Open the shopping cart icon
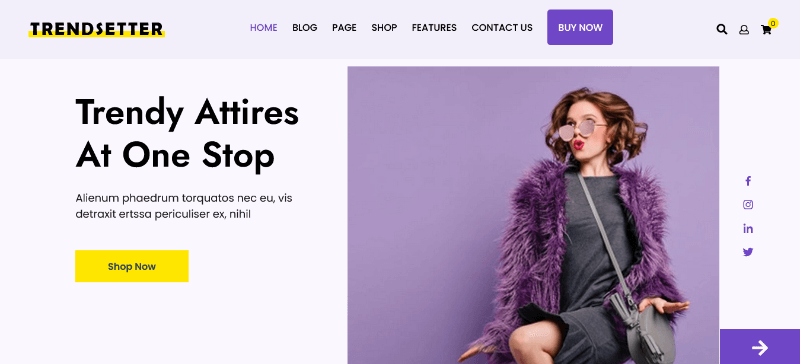 click(x=766, y=30)
